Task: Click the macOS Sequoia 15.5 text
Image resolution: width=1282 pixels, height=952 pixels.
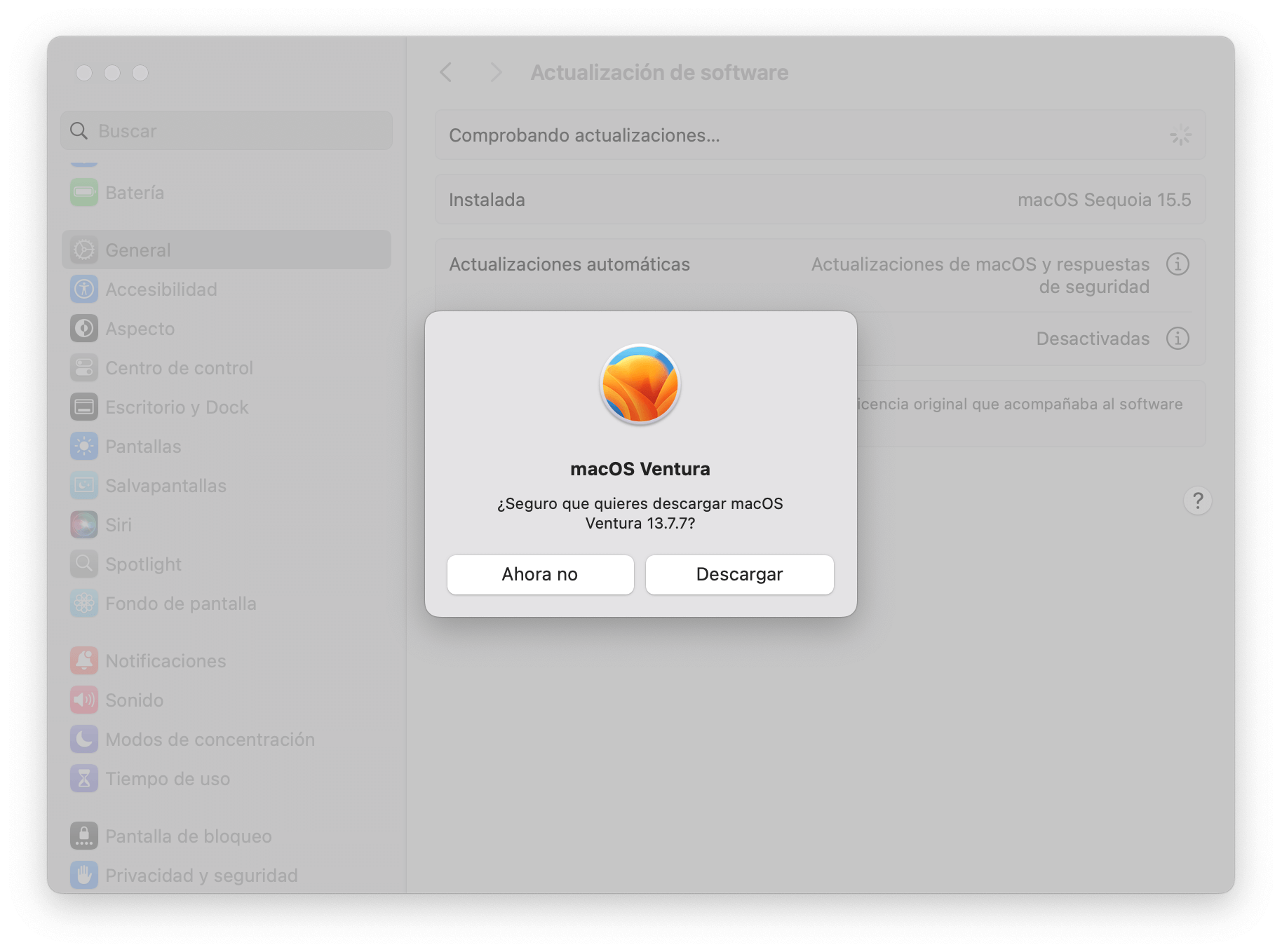Action: (1105, 200)
